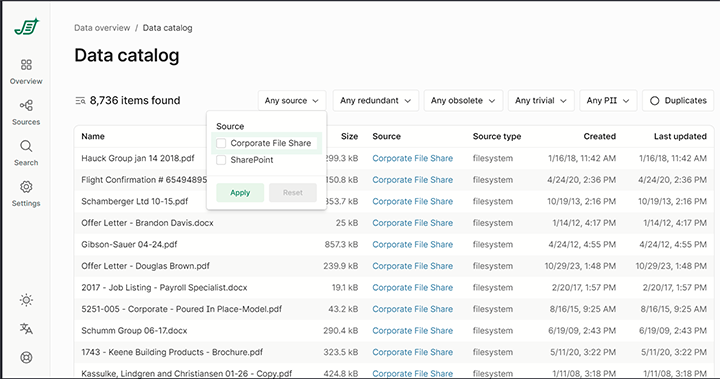The width and height of the screenshot is (720, 379).
Task: Sort by the Source column header
Action: [x=387, y=136]
